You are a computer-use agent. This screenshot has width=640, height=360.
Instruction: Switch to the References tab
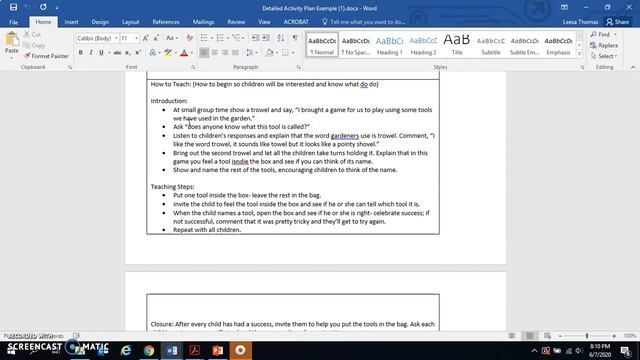coord(166,22)
